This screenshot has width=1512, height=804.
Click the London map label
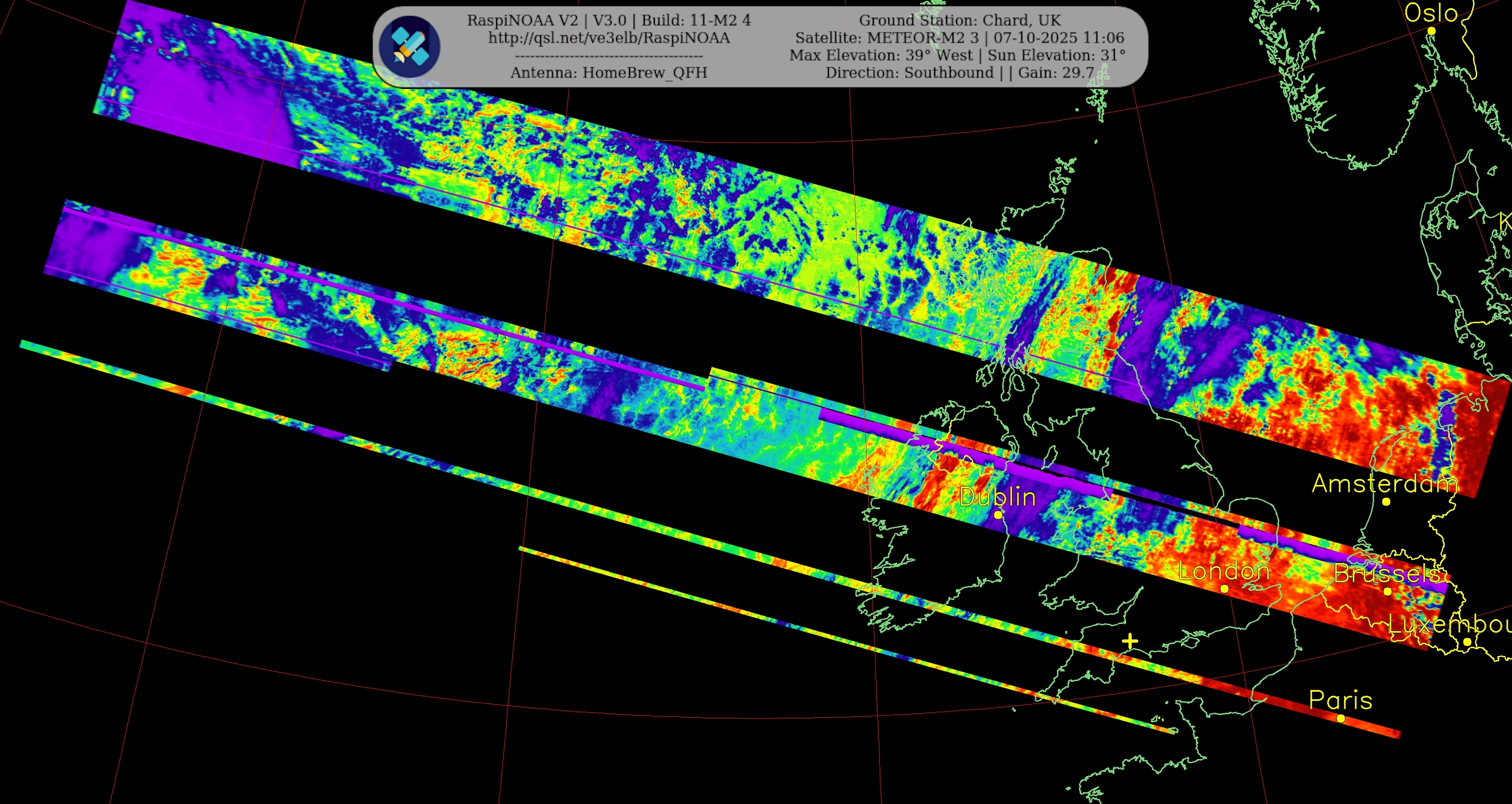[x=1224, y=571]
